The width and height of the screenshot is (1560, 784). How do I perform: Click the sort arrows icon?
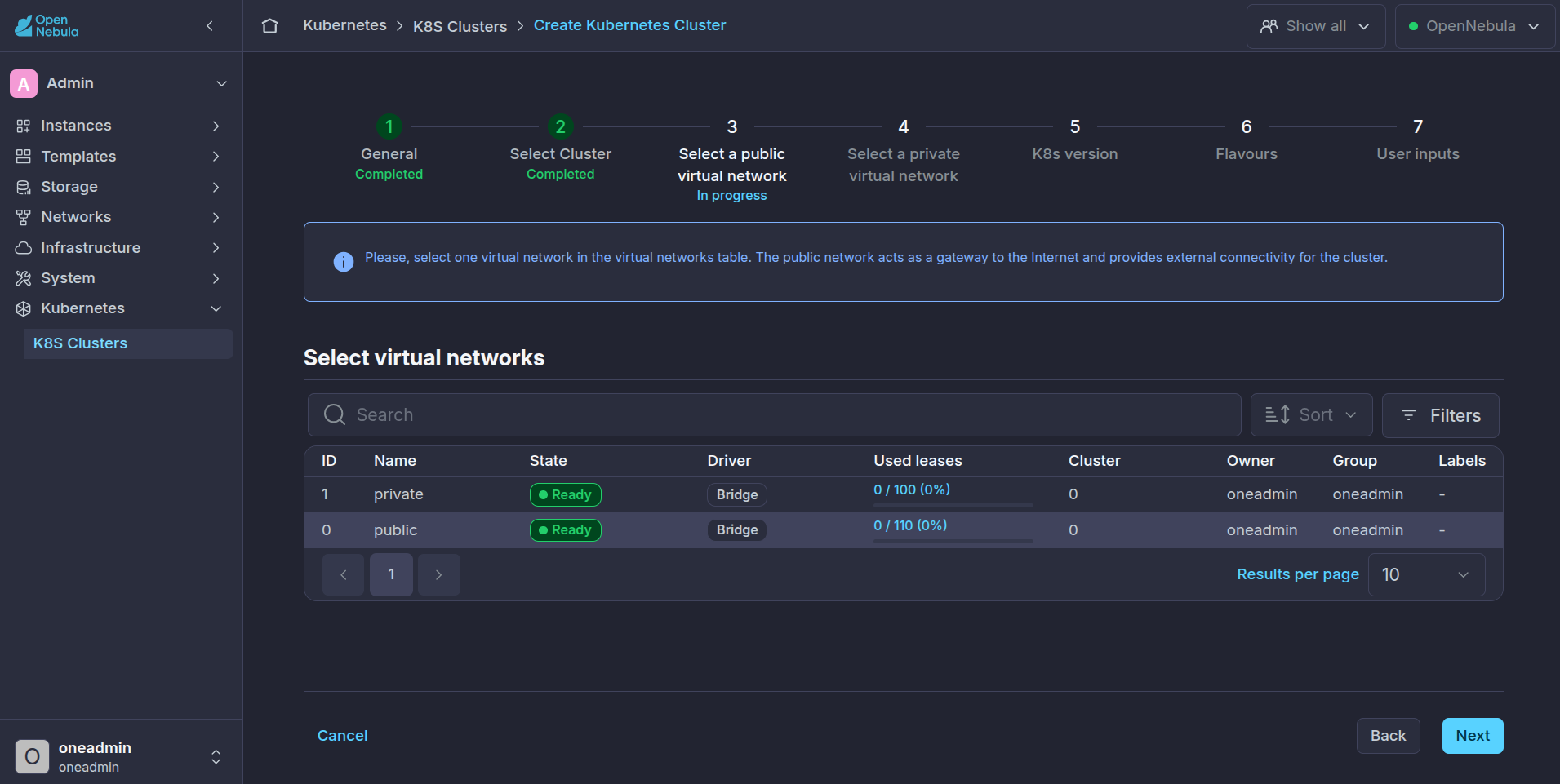[x=1278, y=414]
